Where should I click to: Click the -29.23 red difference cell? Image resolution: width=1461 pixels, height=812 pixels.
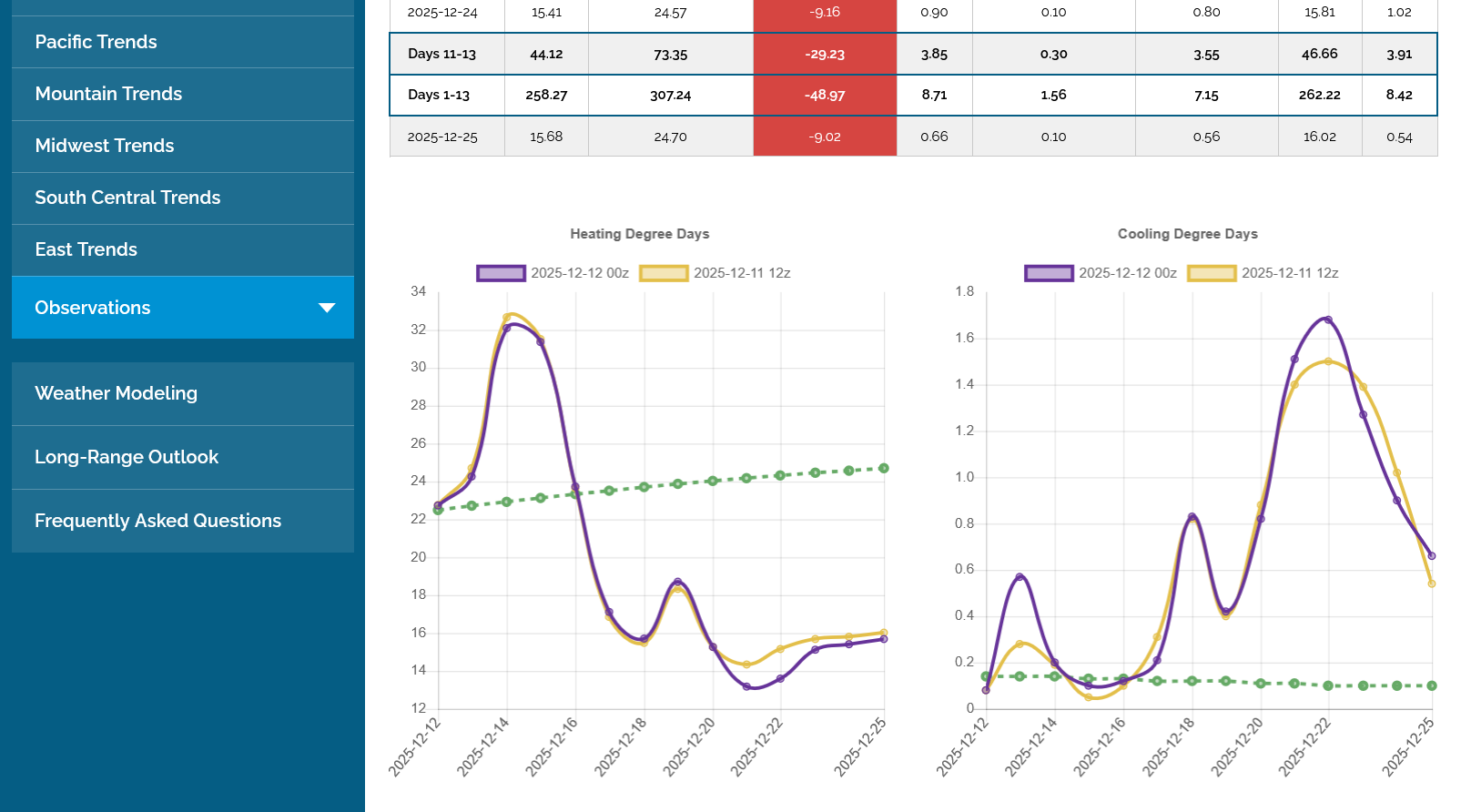pyautogui.click(x=825, y=54)
